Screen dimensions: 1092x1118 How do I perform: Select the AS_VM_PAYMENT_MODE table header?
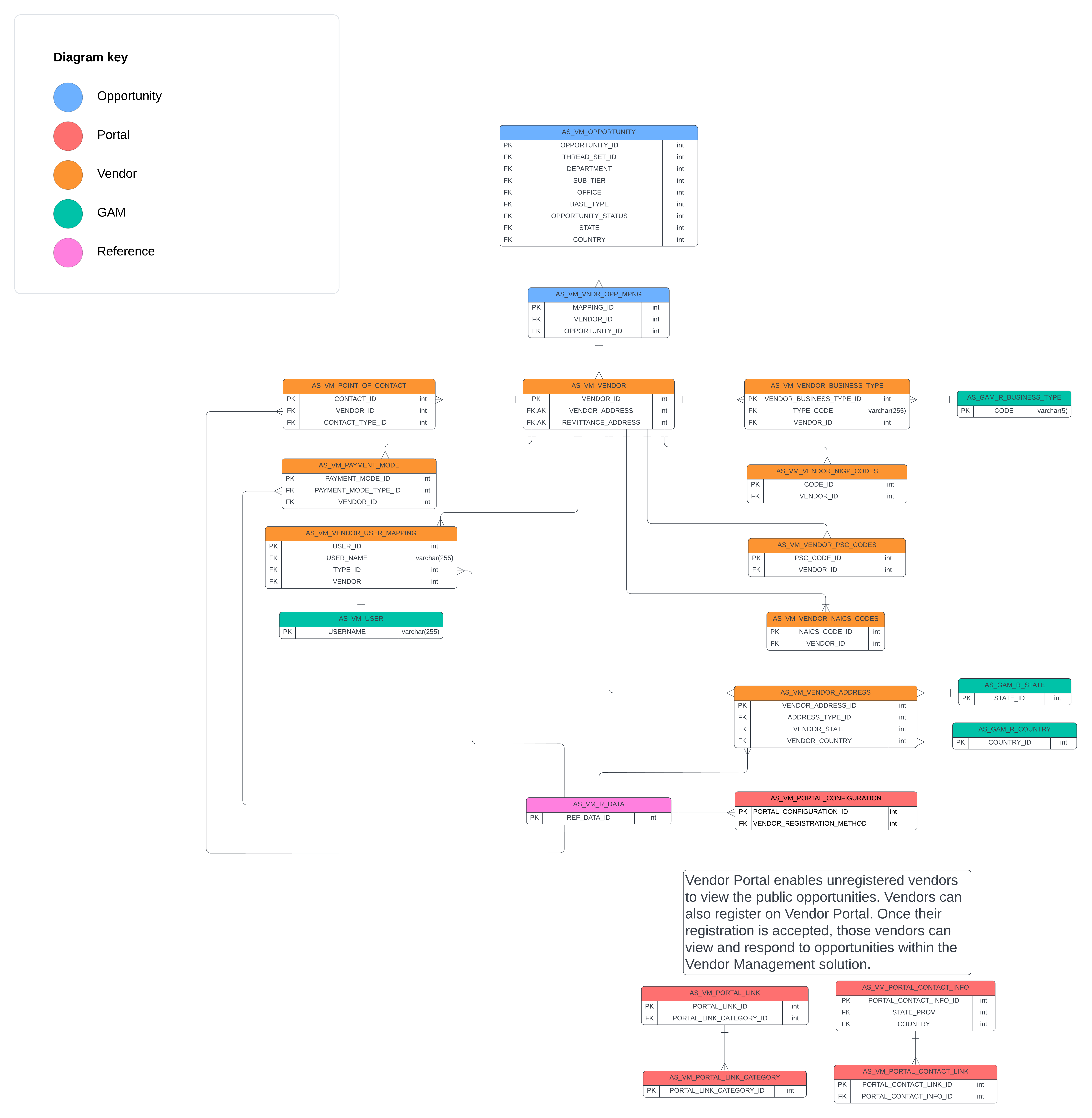pos(359,466)
